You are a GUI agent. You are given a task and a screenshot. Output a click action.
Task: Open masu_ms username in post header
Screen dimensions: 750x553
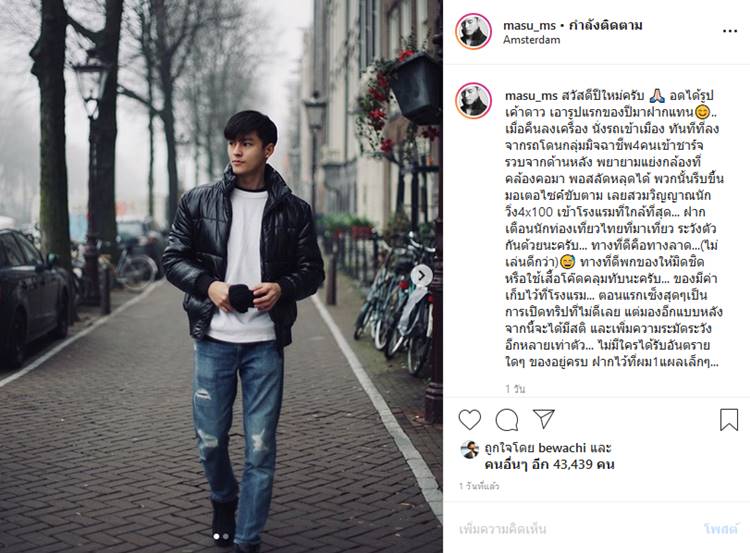pyautogui.click(x=529, y=25)
